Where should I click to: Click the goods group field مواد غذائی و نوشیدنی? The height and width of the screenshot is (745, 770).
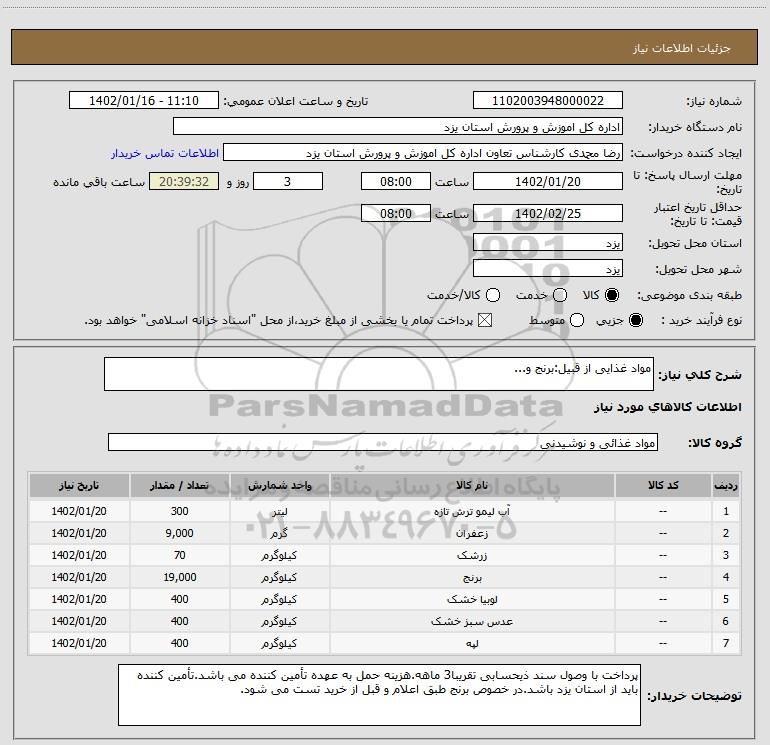[383, 442]
